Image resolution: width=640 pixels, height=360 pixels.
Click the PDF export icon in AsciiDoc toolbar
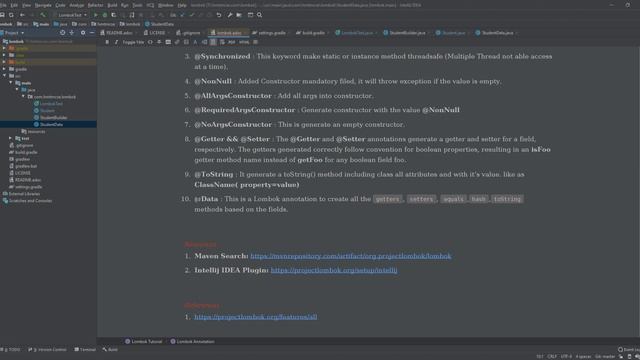coord(231,42)
